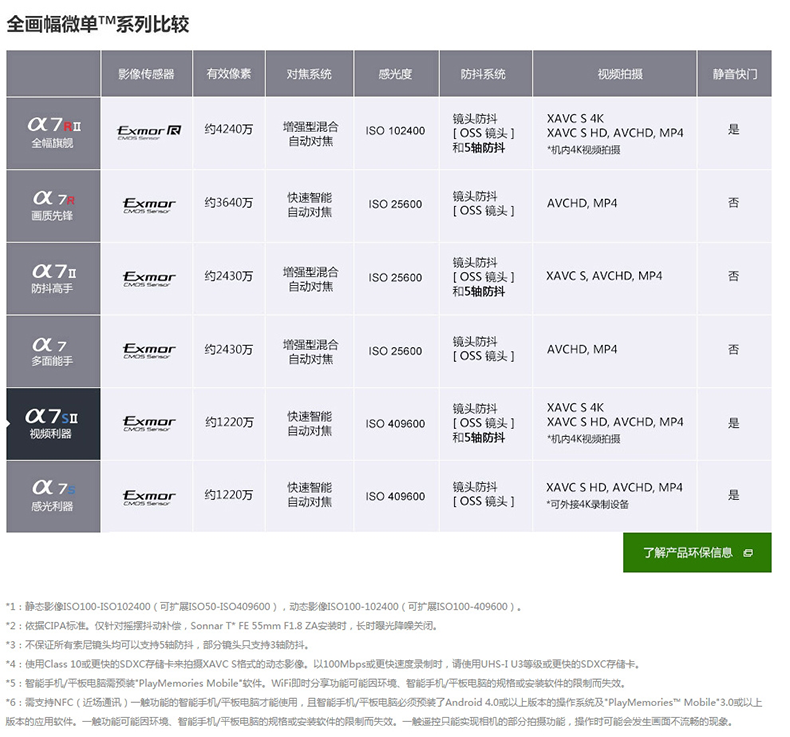Click the Exmor sensor logo in the α7II row

[149, 278]
